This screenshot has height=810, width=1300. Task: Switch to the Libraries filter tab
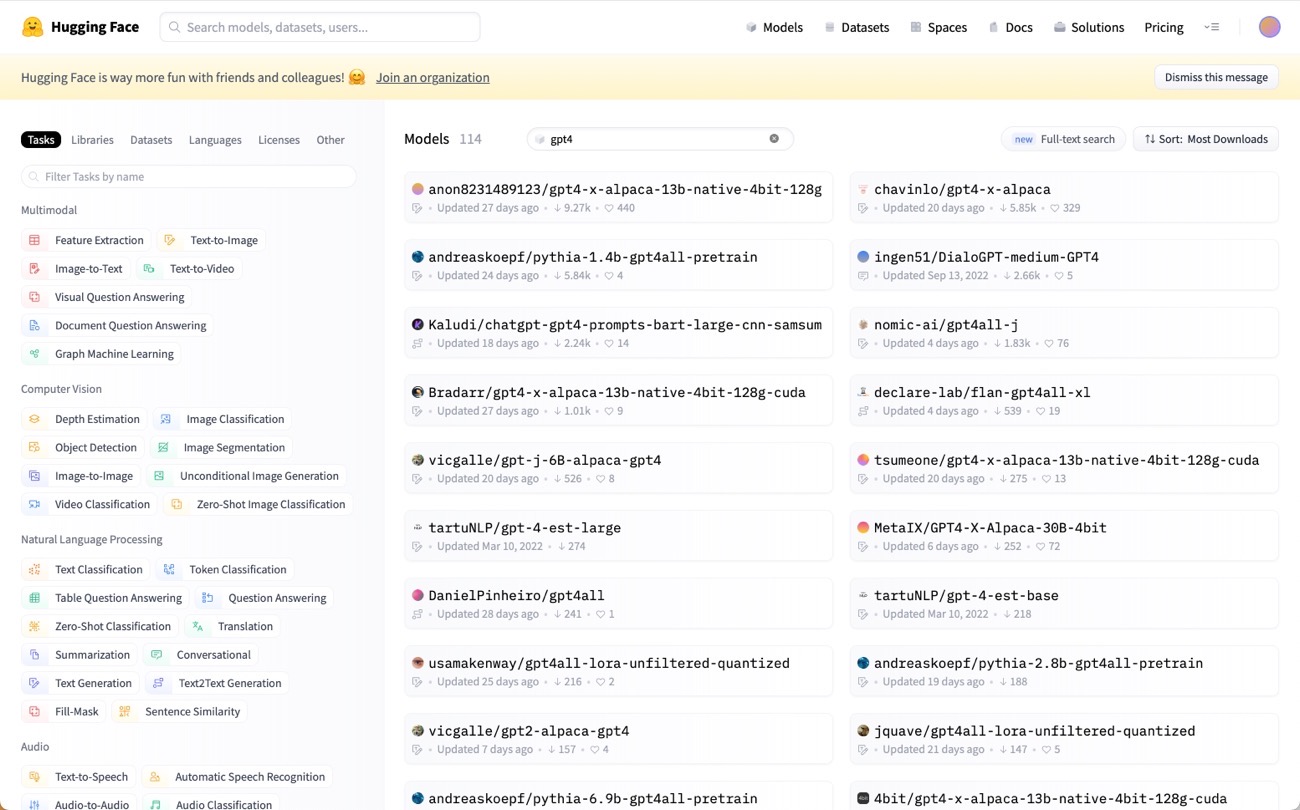[92, 140]
